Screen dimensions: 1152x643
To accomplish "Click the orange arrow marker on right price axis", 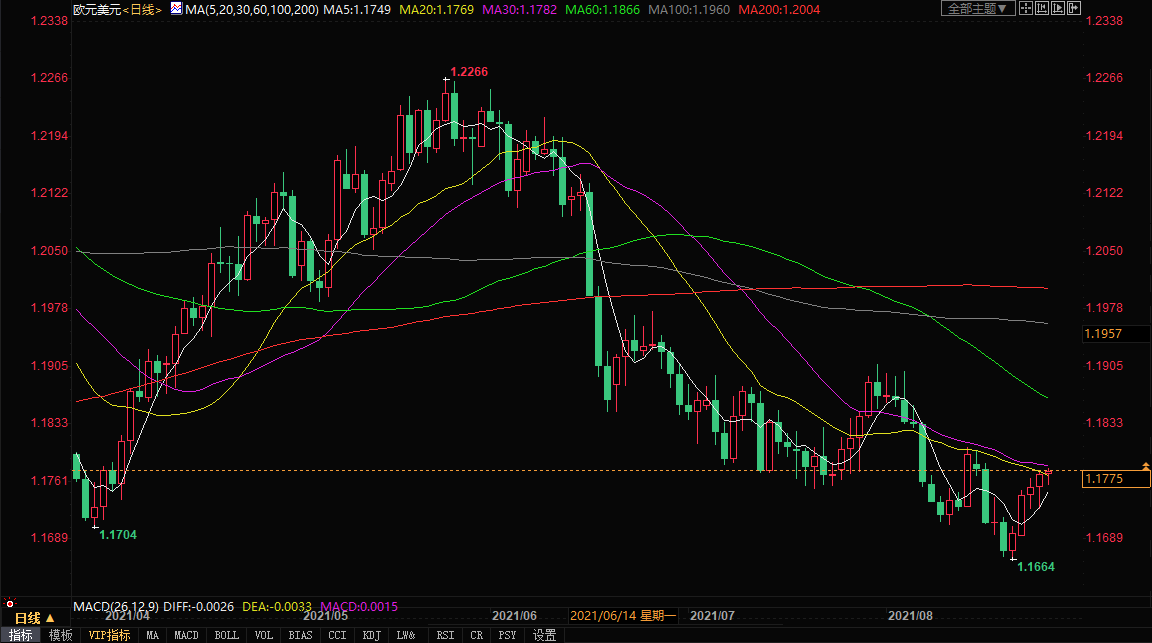I will click(x=1144, y=466).
